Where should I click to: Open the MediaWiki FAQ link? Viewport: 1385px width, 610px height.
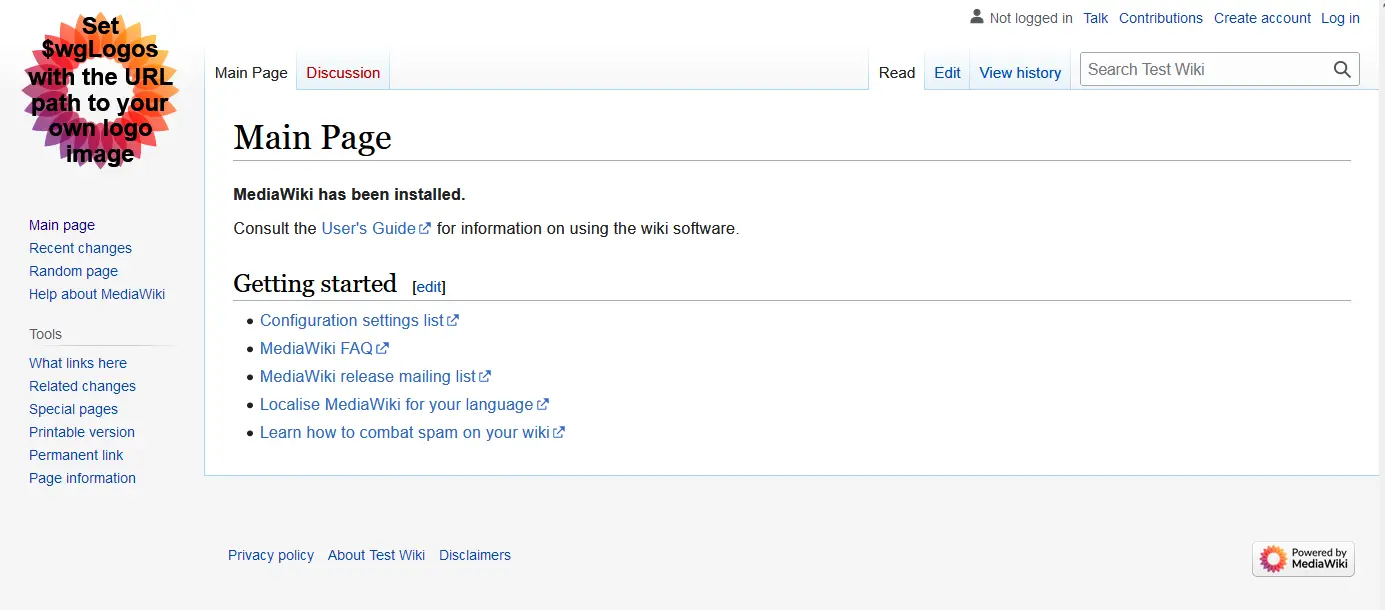(324, 348)
